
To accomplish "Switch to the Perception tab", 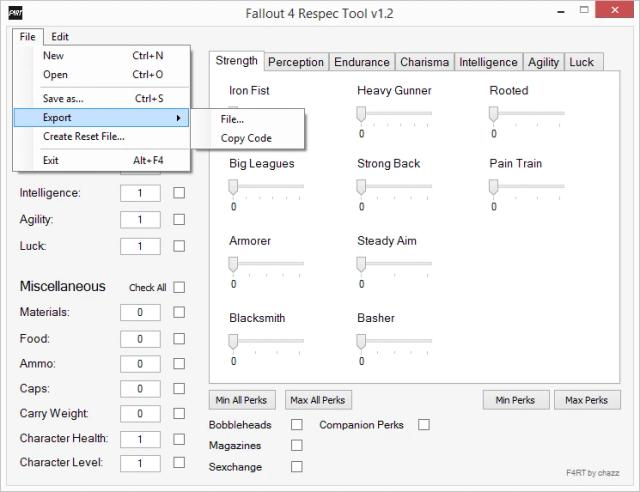I will (296, 62).
